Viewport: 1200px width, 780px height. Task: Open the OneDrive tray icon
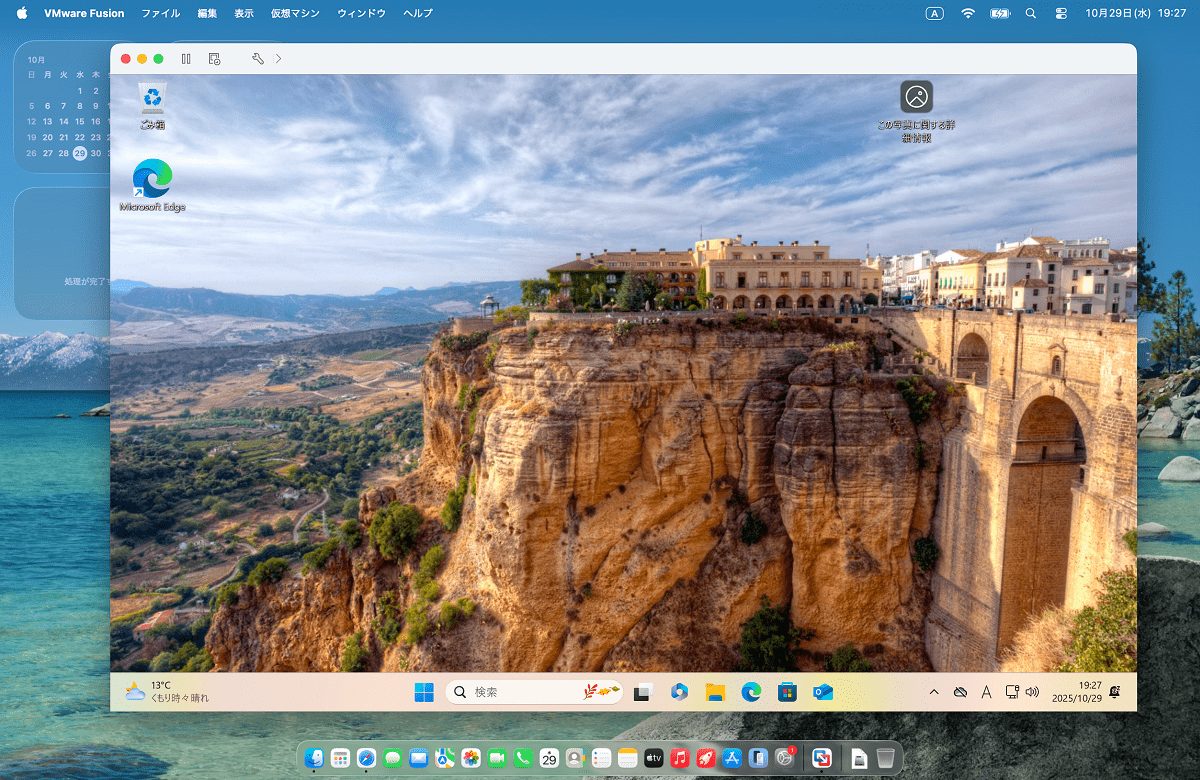pyautogui.click(x=960, y=692)
